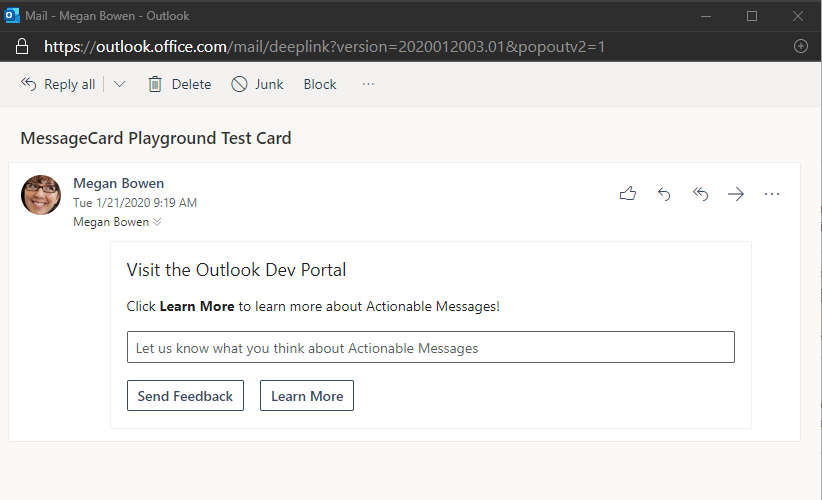Like the message with thumbs up icon

point(628,194)
